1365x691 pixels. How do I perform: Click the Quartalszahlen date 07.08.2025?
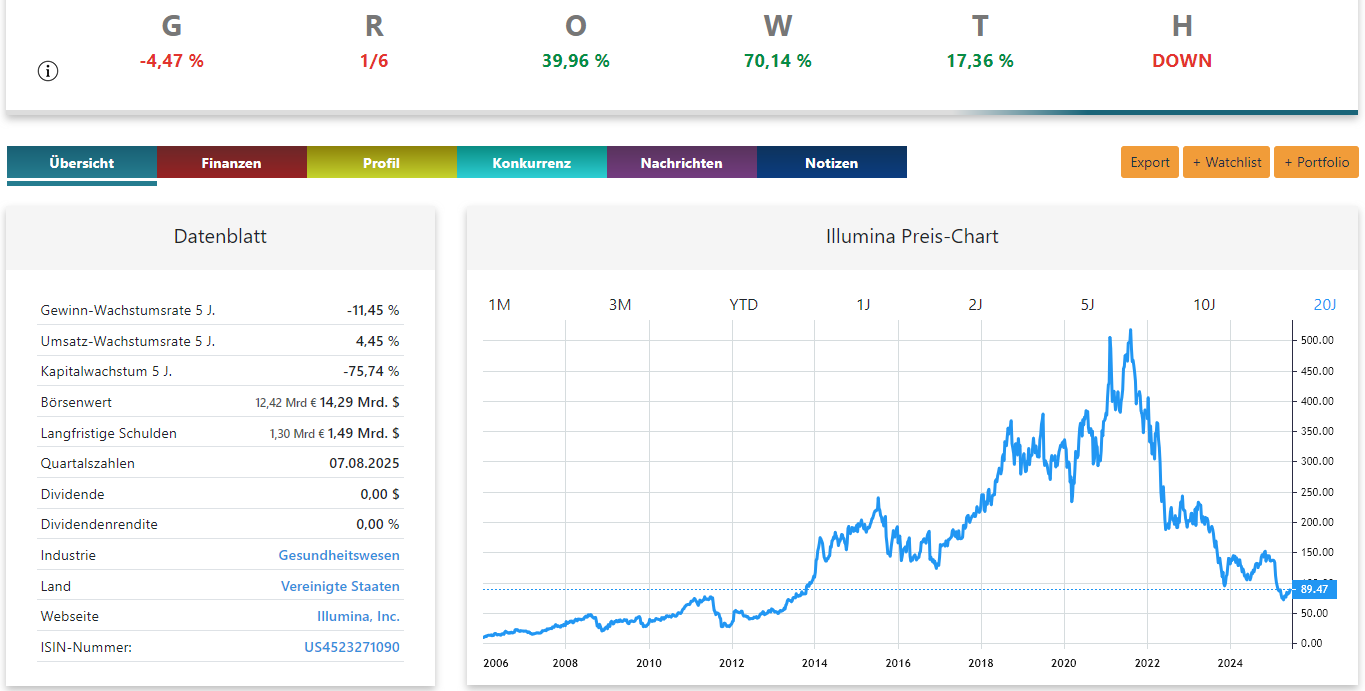[x=364, y=463]
